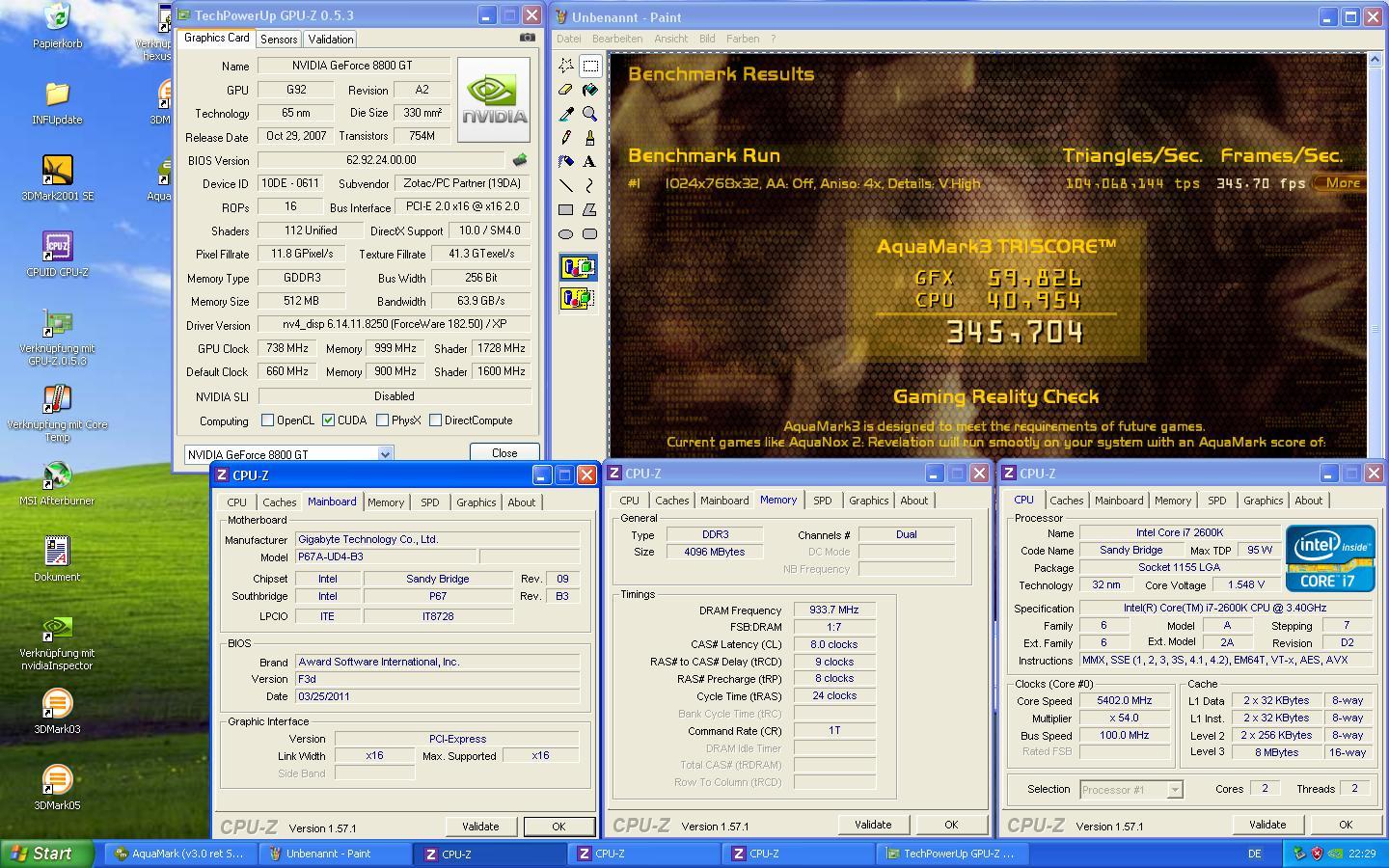Image resolution: width=1389 pixels, height=868 pixels.
Task: Pick the Color Picker eyedropper tool
Action: click(566, 114)
